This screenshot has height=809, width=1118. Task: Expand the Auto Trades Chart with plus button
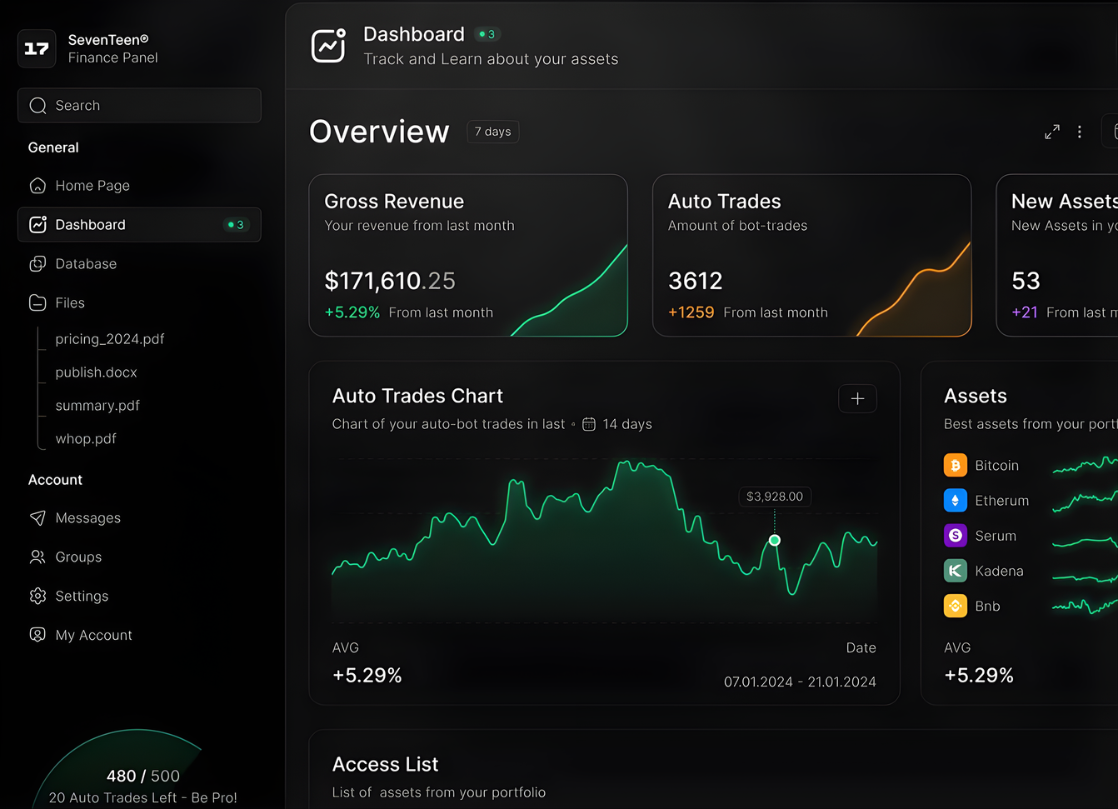point(857,398)
